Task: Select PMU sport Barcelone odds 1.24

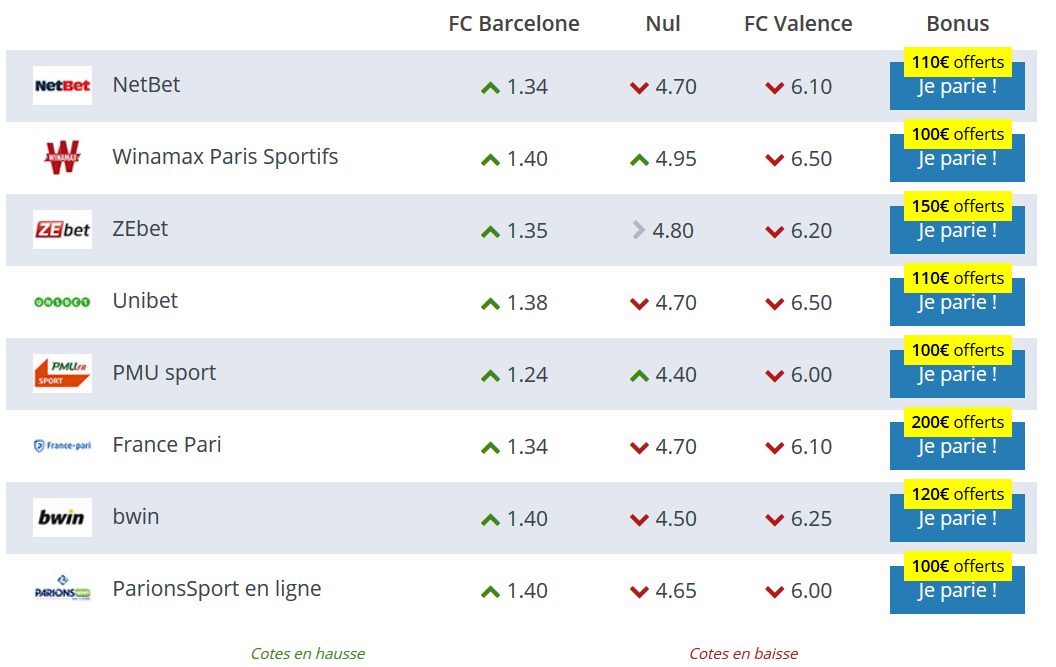Action: coord(527,375)
